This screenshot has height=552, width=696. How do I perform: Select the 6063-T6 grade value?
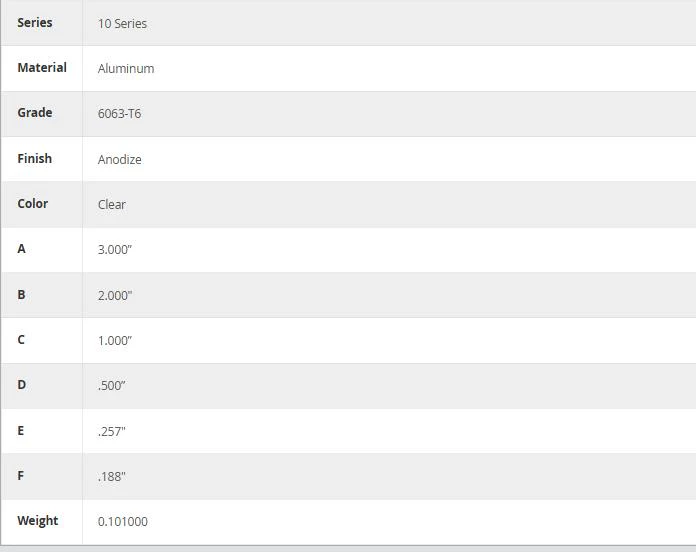(119, 114)
